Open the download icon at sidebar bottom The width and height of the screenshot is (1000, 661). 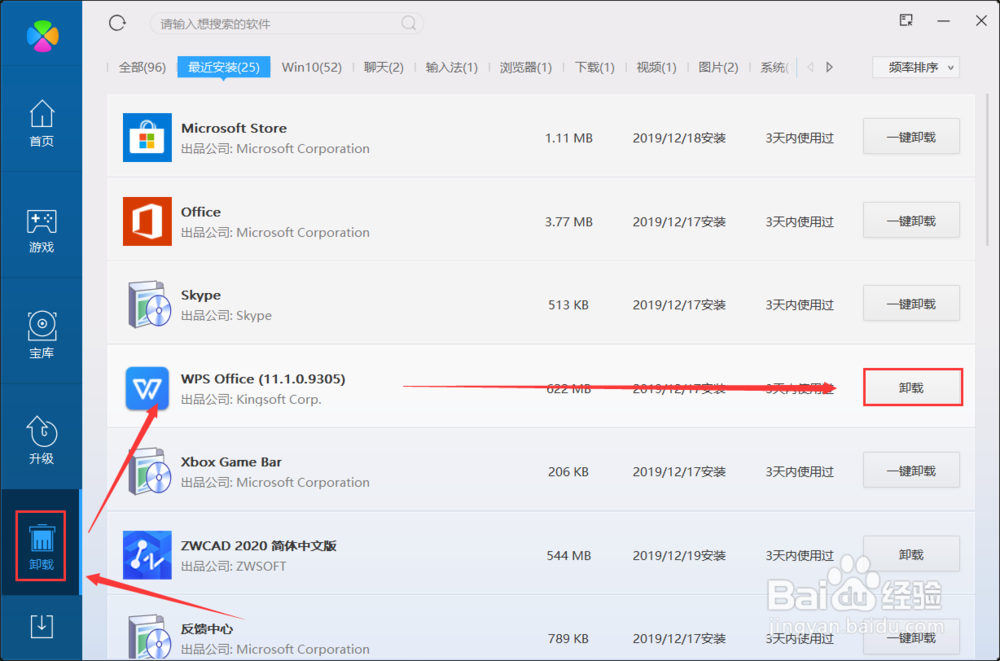click(x=41, y=627)
